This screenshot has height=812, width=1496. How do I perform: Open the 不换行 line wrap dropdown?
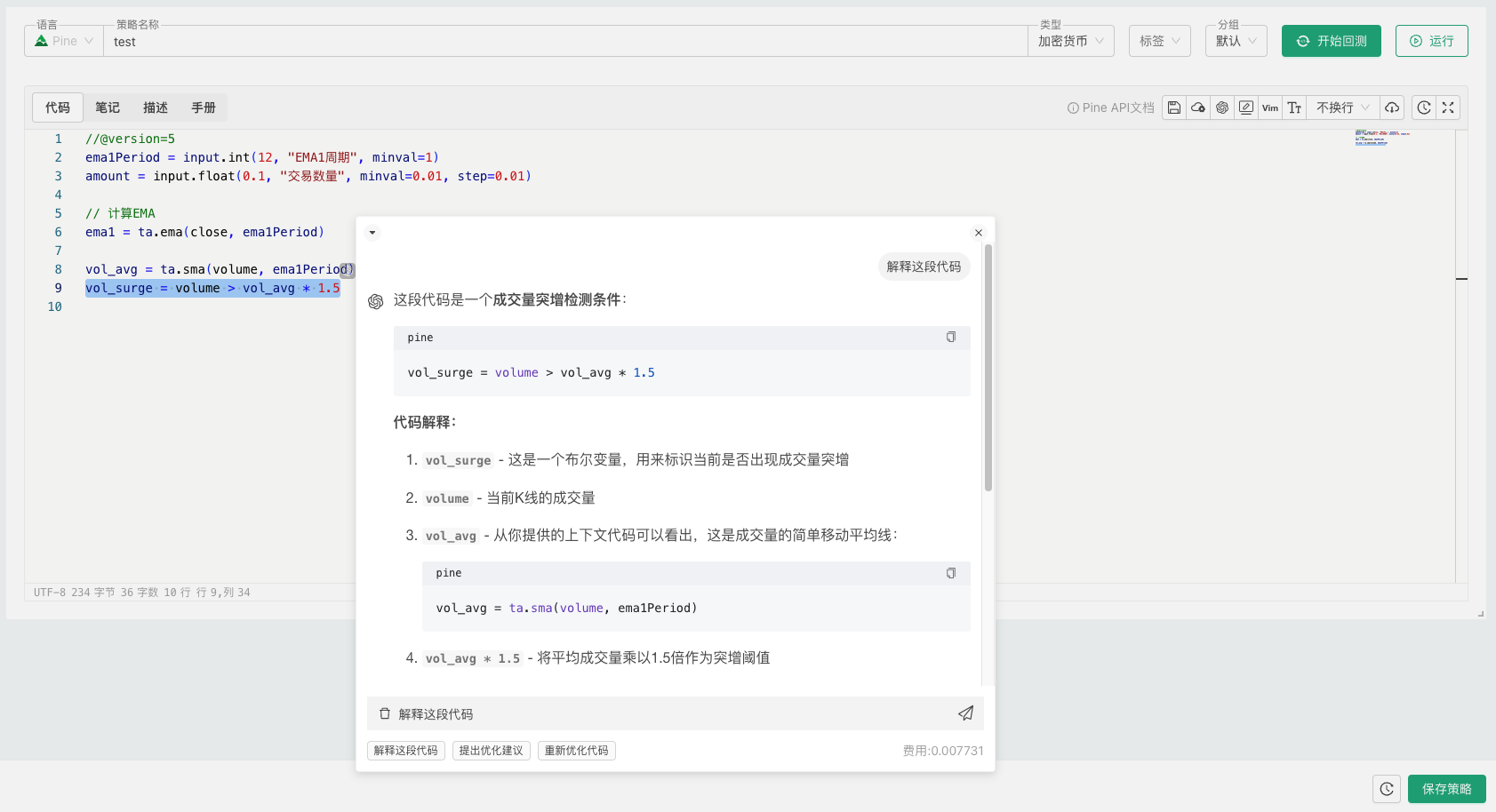click(x=1340, y=107)
